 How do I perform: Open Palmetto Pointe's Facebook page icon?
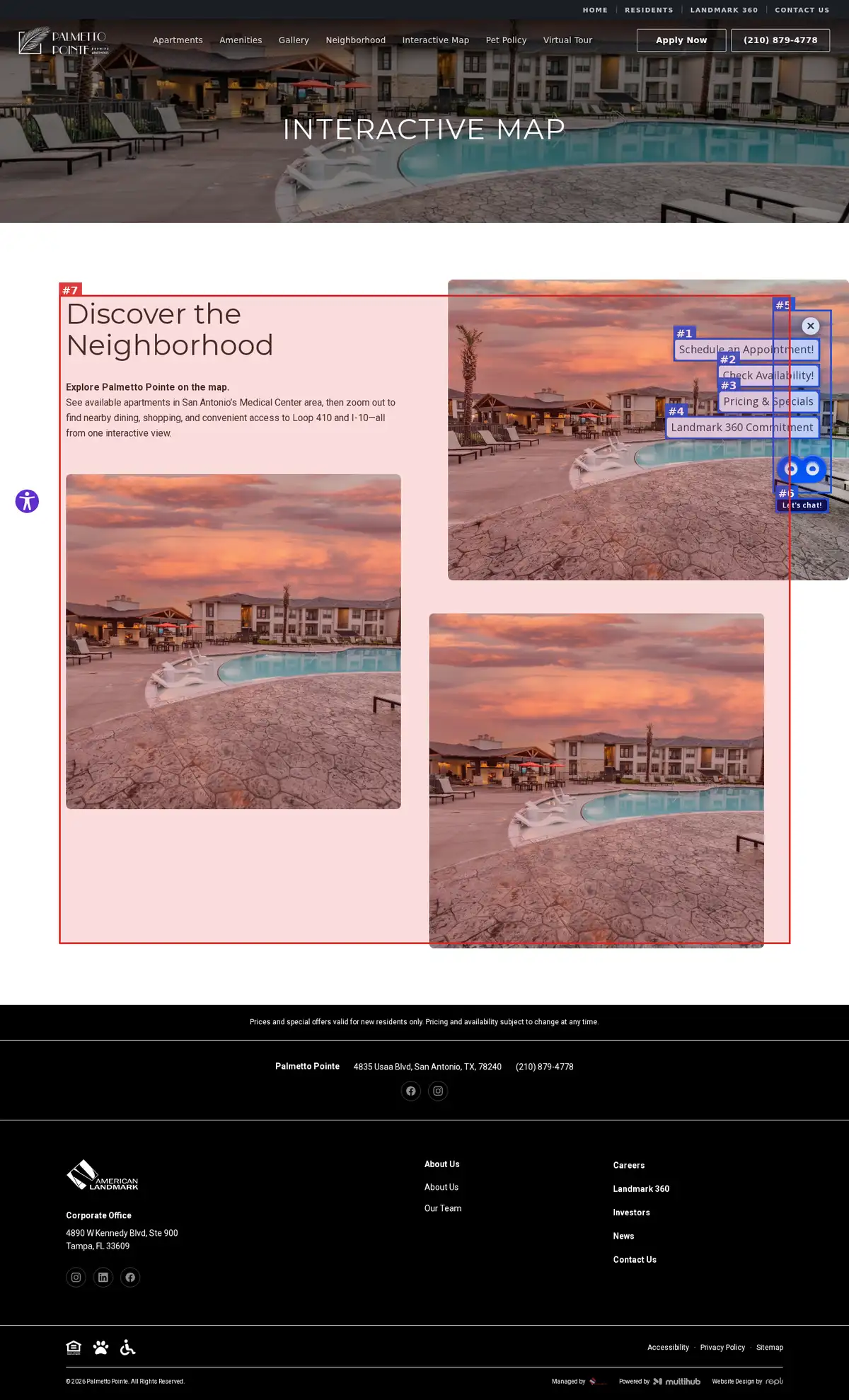click(411, 1091)
